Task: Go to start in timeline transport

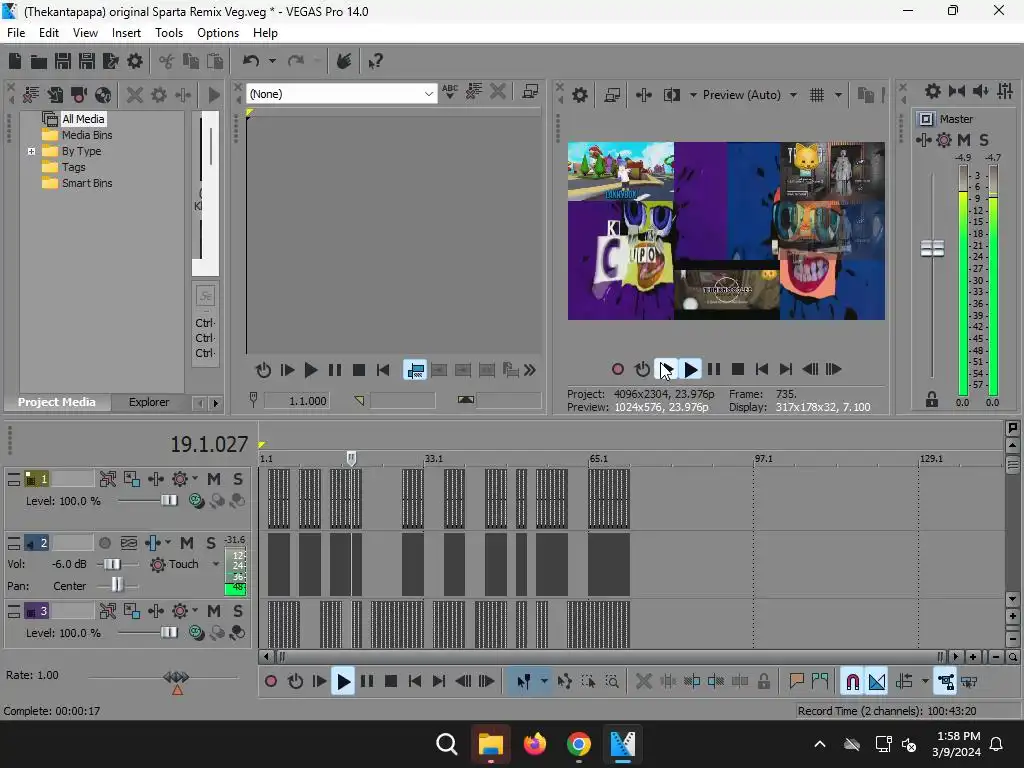Action: click(415, 682)
